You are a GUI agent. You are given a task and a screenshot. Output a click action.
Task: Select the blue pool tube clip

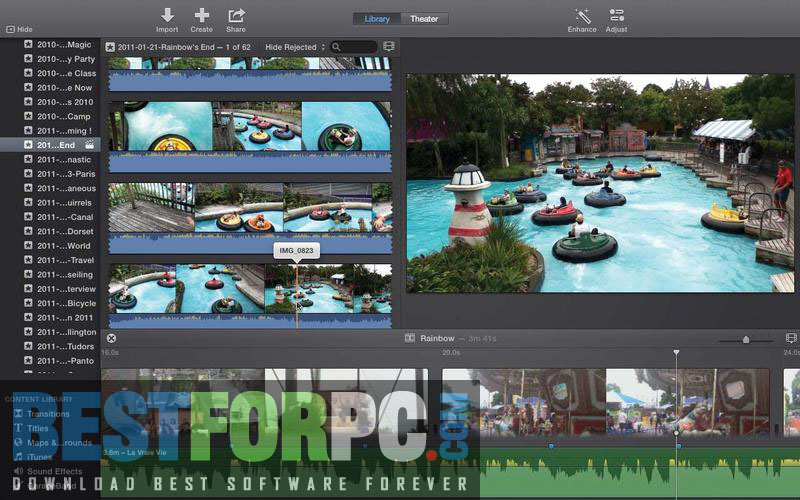pyautogui.click(x=250, y=137)
